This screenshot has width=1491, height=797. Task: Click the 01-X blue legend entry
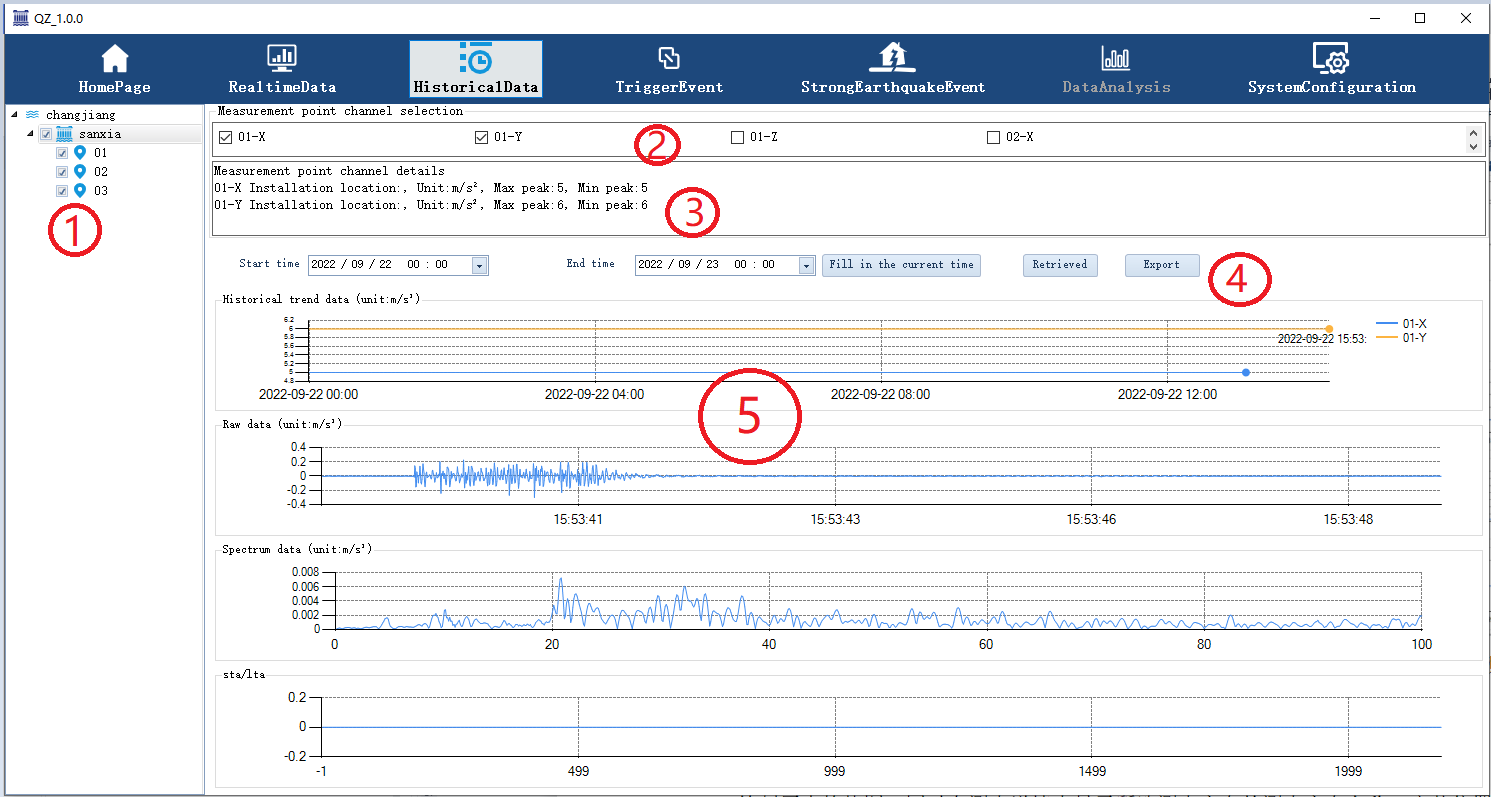[1401, 324]
